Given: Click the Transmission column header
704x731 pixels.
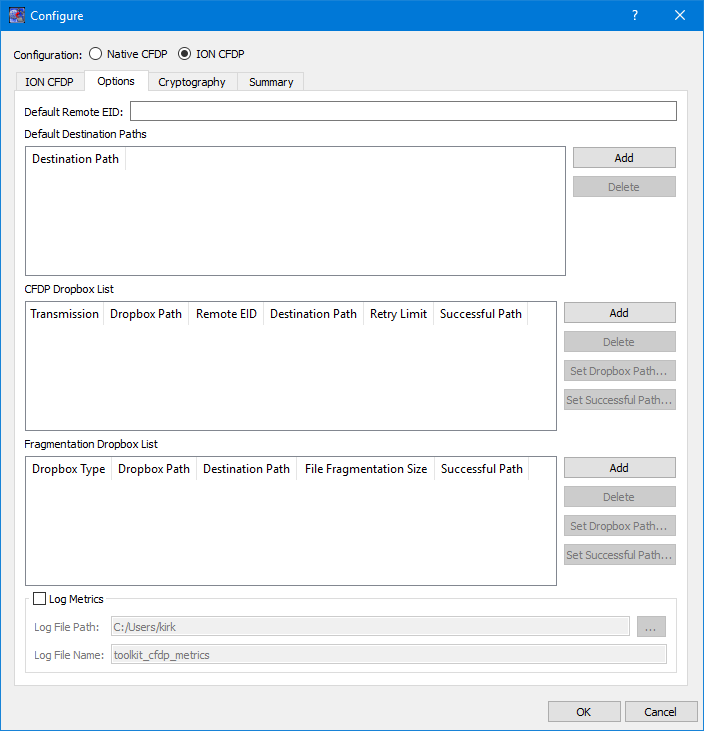Looking at the screenshot, I should 65,314.
